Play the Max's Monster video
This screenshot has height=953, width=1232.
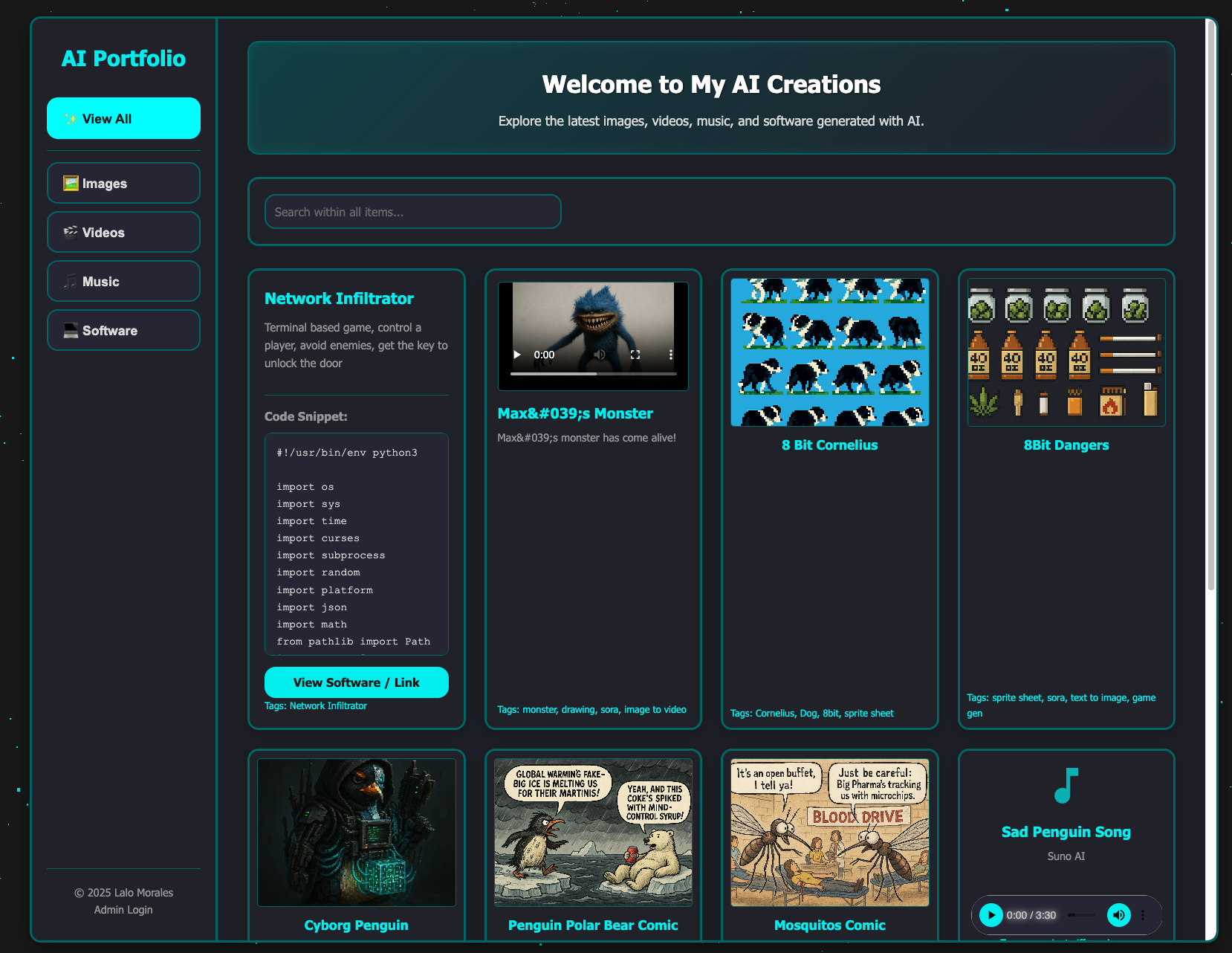[x=517, y=355]
